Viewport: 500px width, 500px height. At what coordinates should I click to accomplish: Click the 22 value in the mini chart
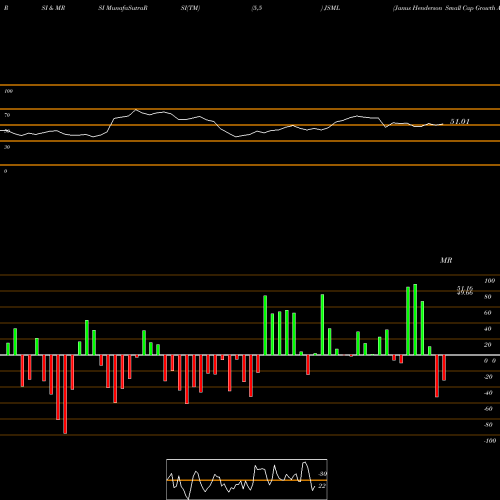coord(322,486)
